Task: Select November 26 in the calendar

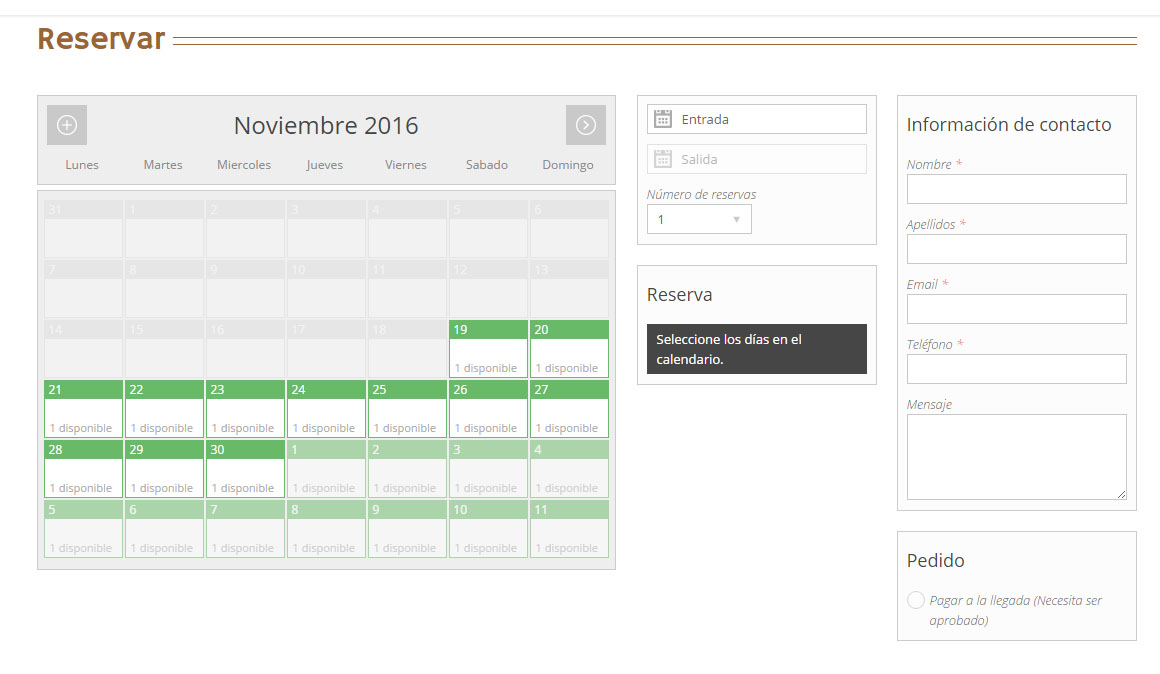Action: click(x=488, y=409)
